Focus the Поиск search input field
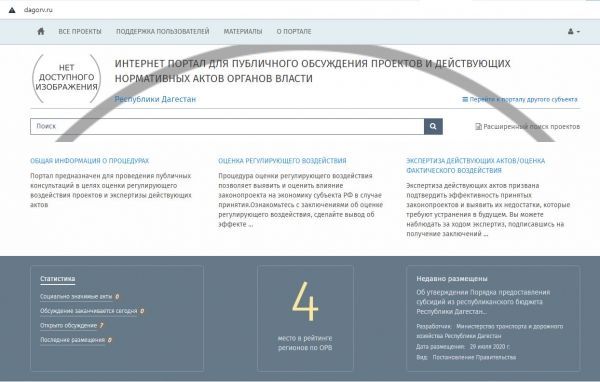 coord(227,126)
